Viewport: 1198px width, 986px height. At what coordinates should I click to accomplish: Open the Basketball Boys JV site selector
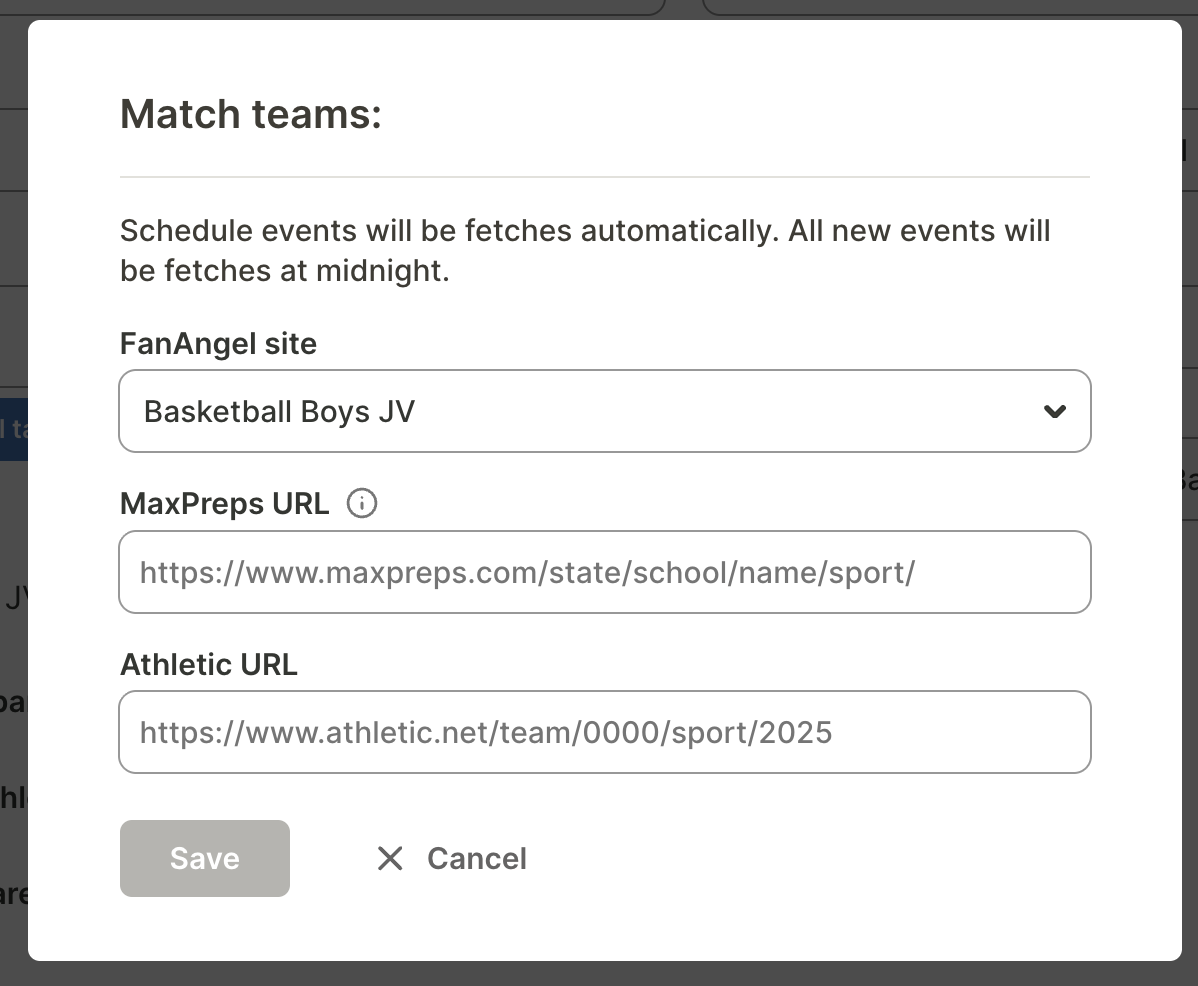604,411
